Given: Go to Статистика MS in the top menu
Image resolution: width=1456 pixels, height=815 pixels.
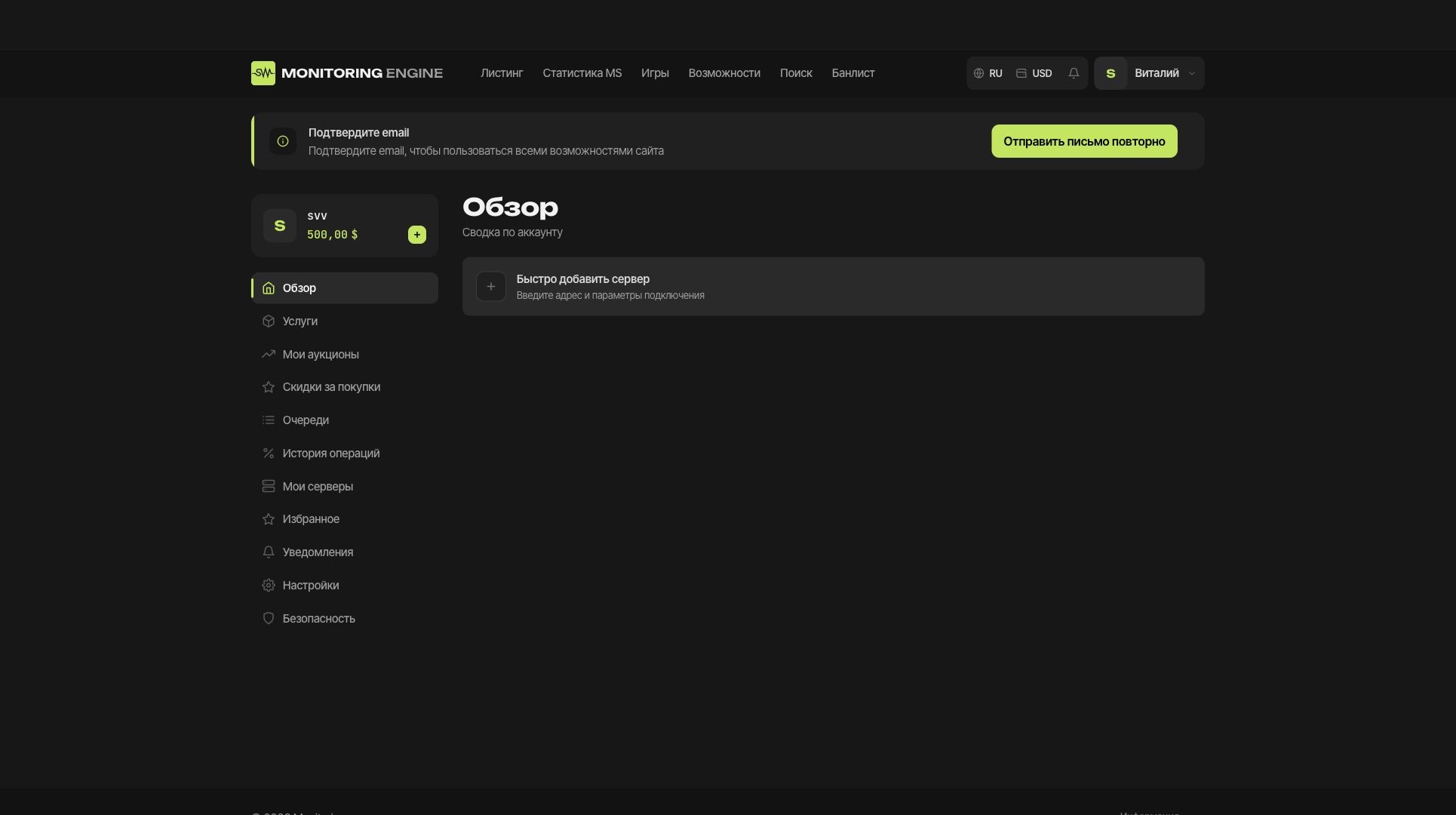Looking at the screenshot, I should [x=582, y=73].
